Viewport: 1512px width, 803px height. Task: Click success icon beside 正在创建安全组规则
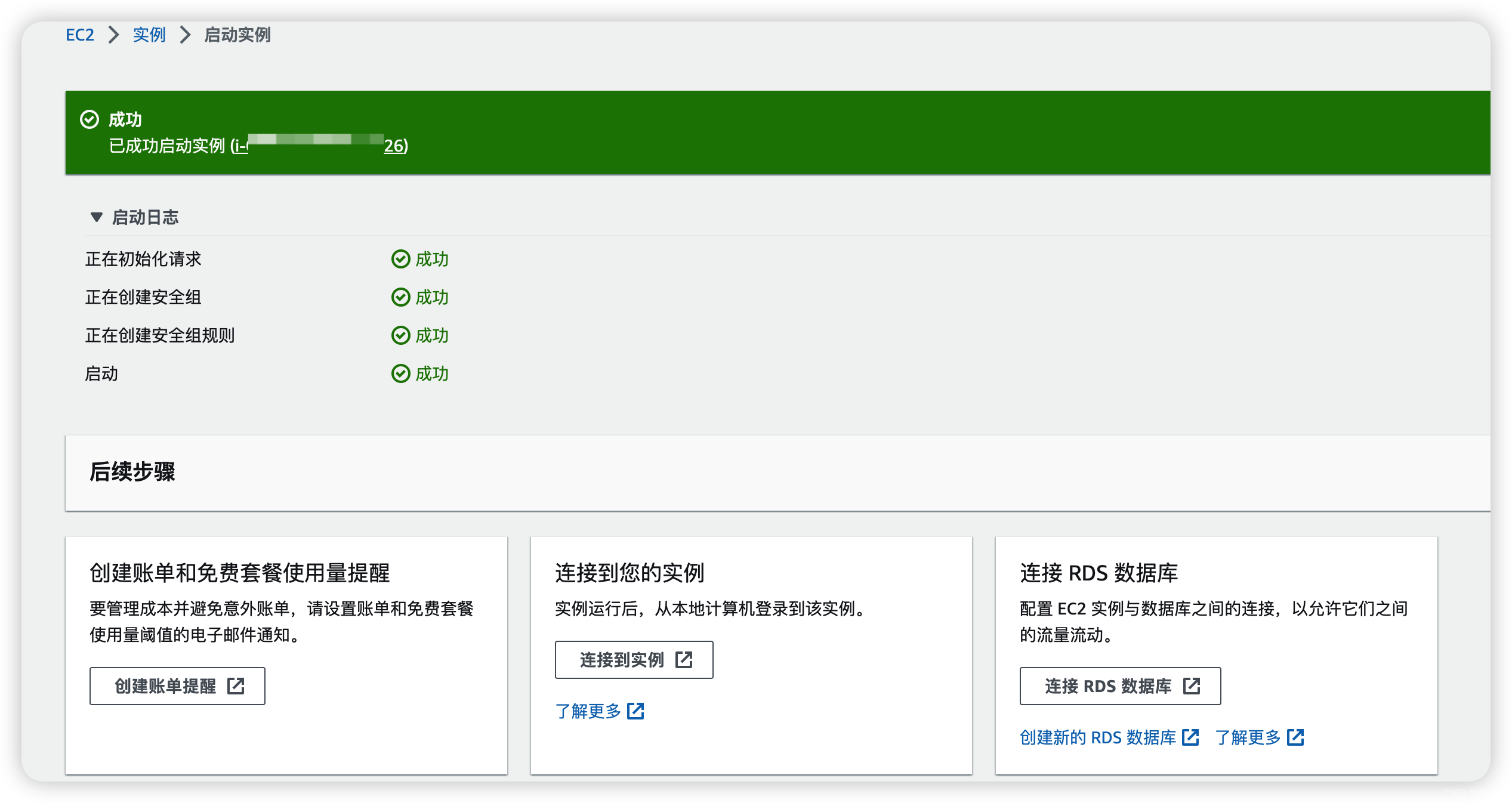(x=400, y=335)
